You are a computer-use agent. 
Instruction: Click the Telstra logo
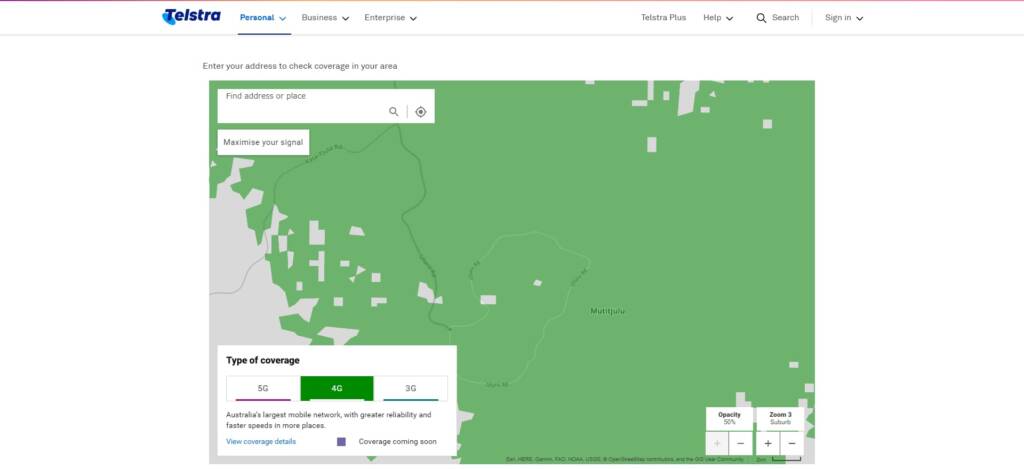coord(191,16)
